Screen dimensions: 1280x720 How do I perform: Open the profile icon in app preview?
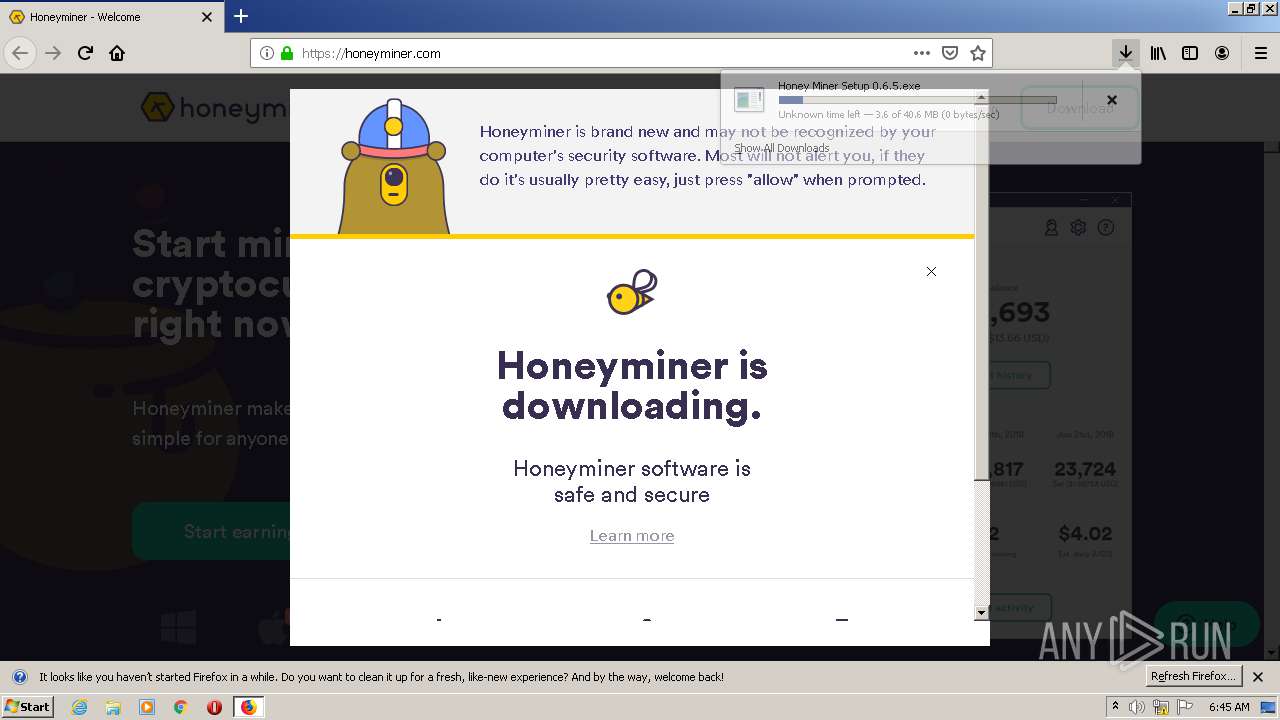(x=1051, y=227)
